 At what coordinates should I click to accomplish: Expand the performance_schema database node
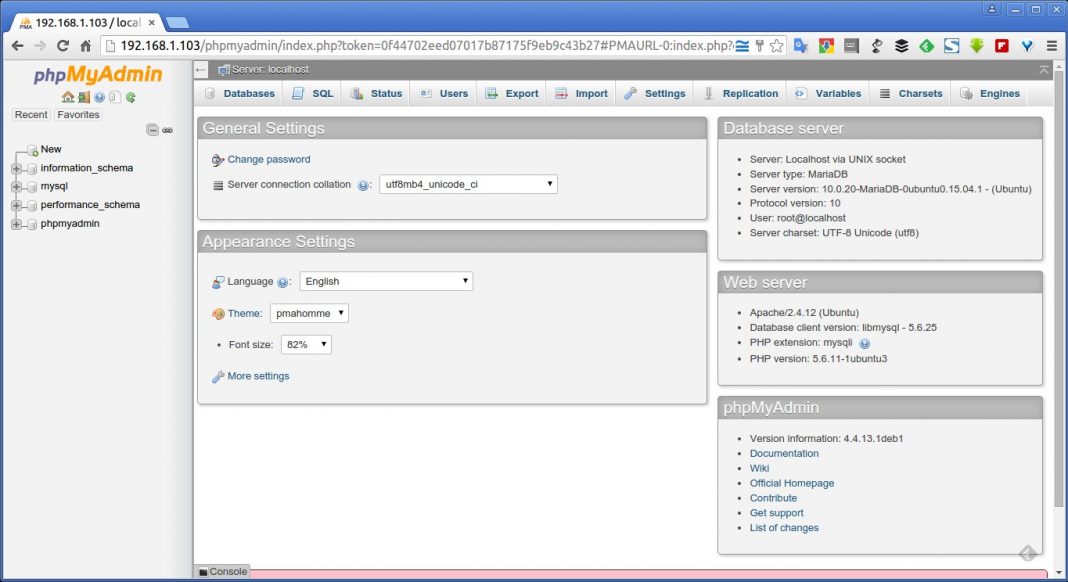click(x=16, y=205)
